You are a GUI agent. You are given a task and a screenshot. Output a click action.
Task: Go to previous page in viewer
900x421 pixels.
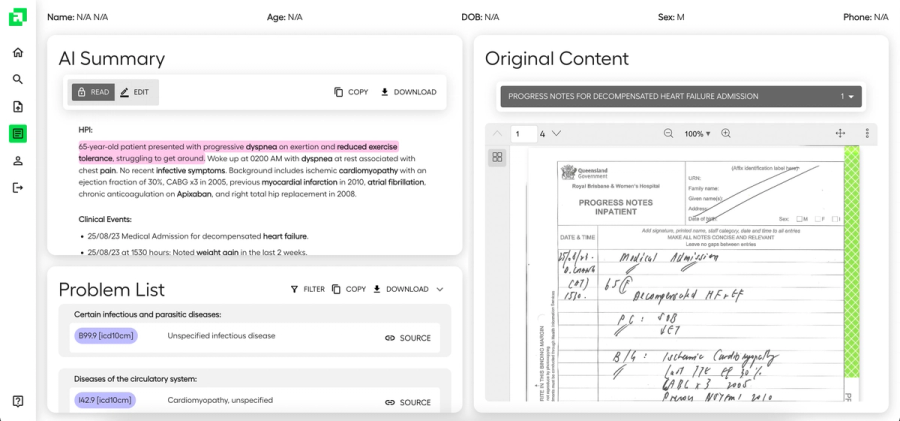point(498,134)
